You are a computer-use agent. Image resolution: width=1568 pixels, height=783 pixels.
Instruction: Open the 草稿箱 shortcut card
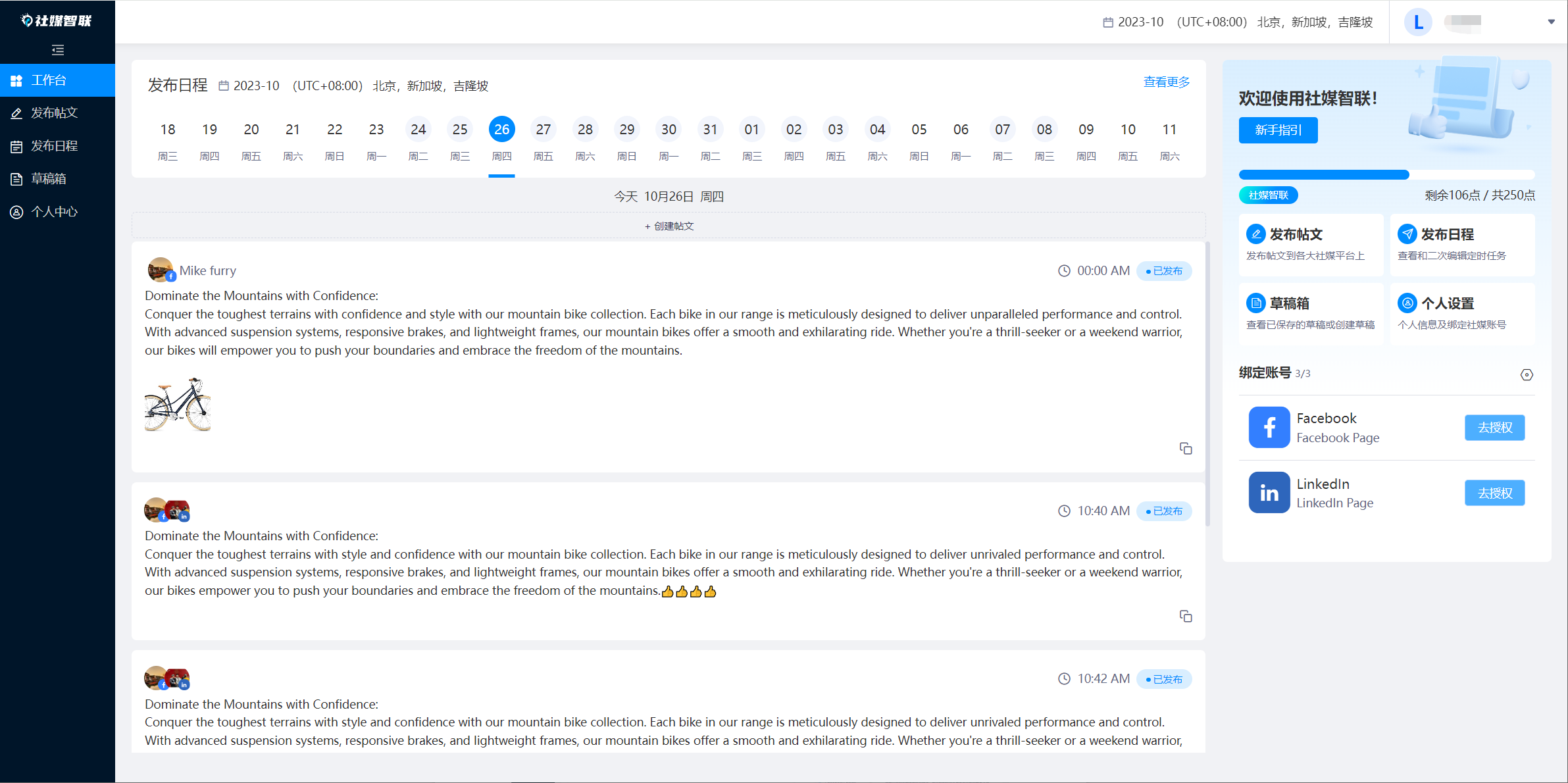(1310, 313)
